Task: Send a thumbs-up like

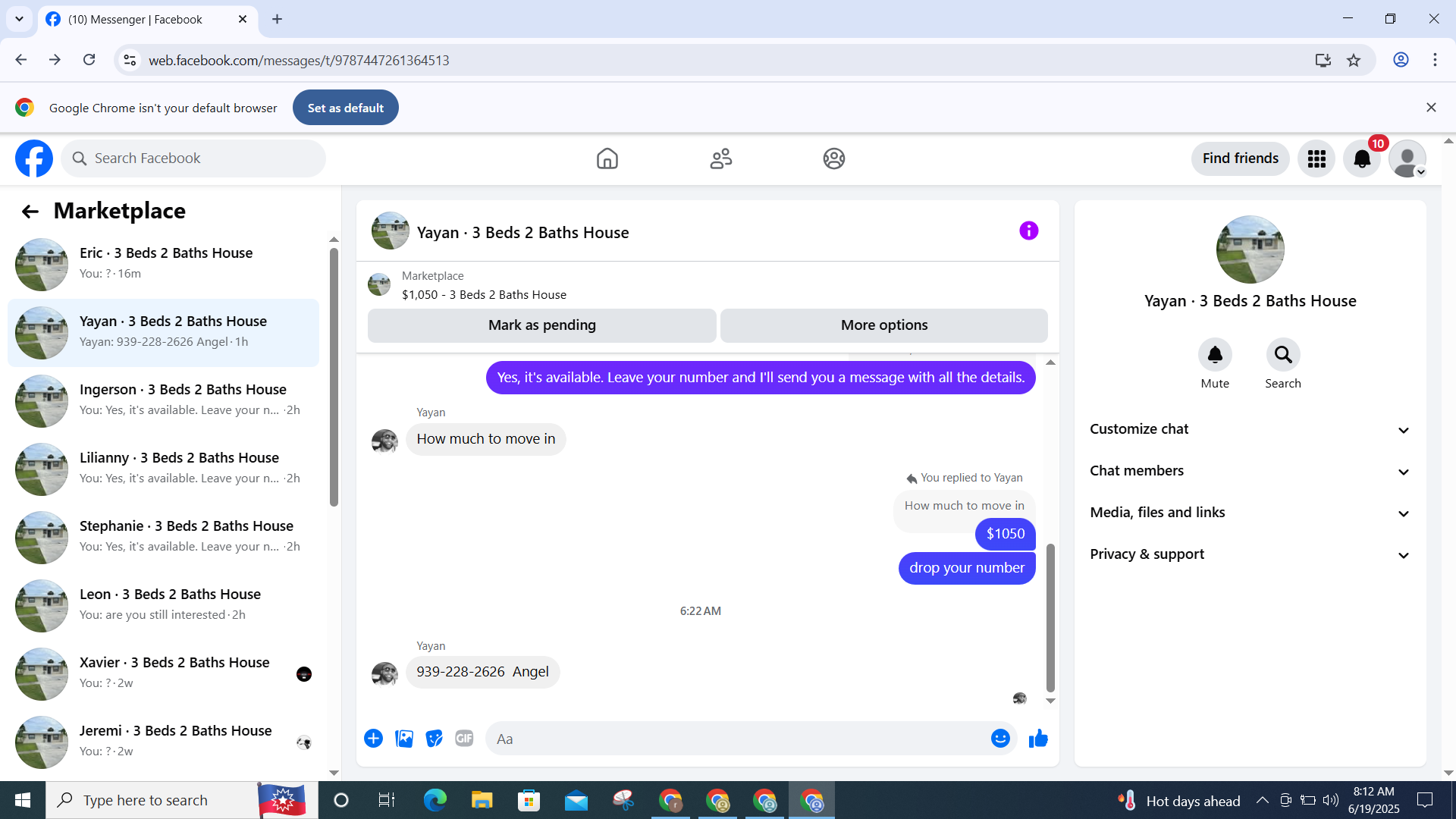Action: click(x=1038, y=739)
